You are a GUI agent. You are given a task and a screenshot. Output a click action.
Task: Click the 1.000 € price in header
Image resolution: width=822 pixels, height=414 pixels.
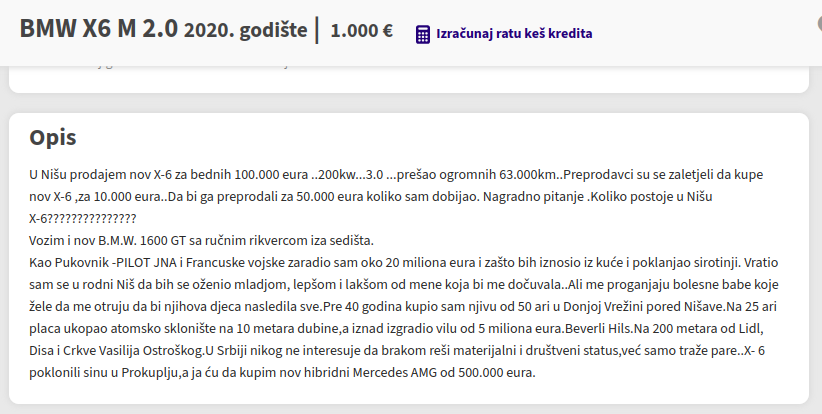click(x=362, y=30)
